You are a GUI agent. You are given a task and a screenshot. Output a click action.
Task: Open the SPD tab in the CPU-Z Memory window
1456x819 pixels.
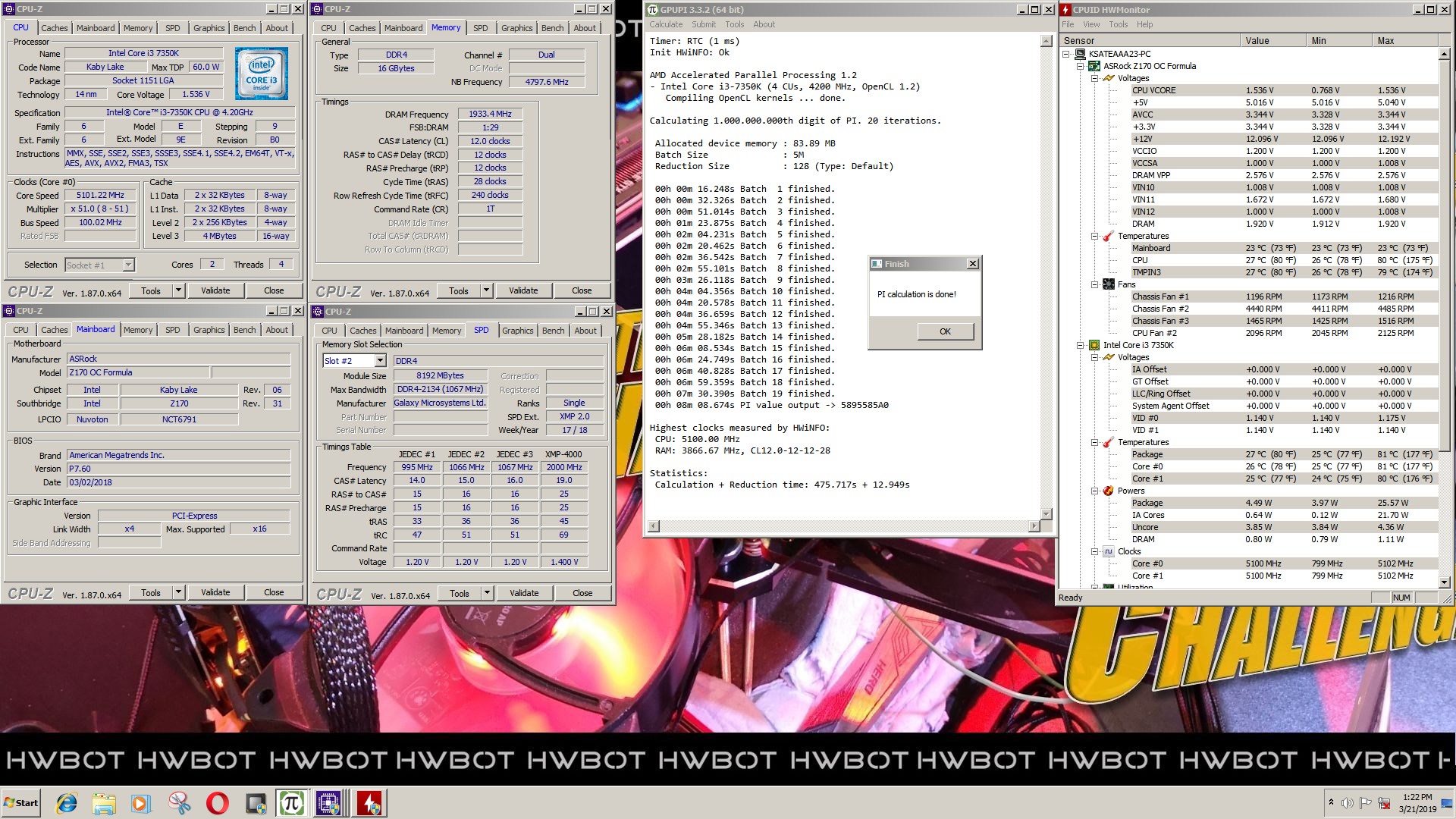(x=481, y=28)
